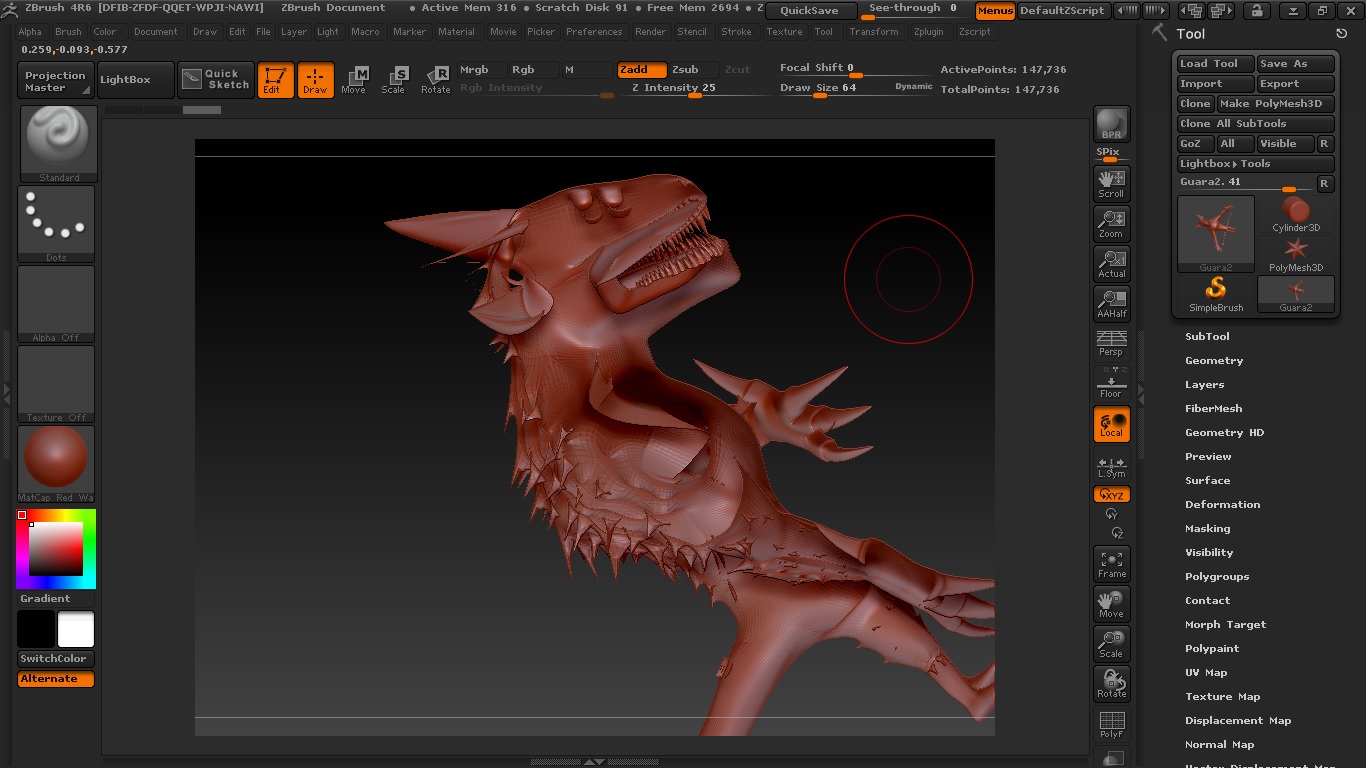1366x768 pixels.
Task: Toggle Persp perspective view
Action: (x=1111, y=343)
